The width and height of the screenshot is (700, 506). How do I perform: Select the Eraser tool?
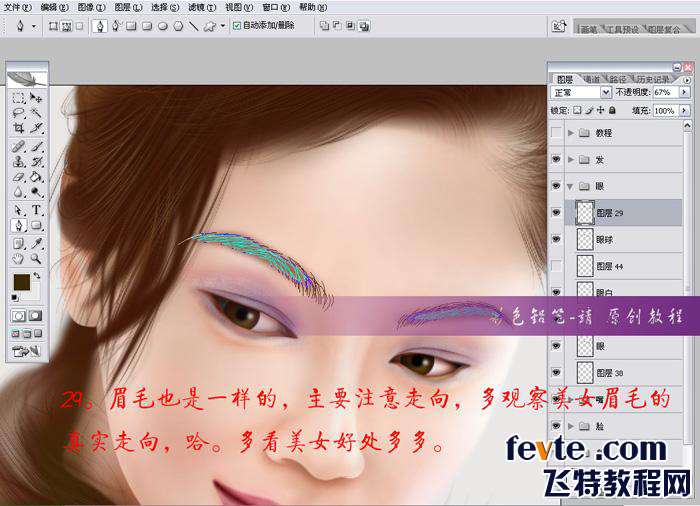tap(18, 177)
